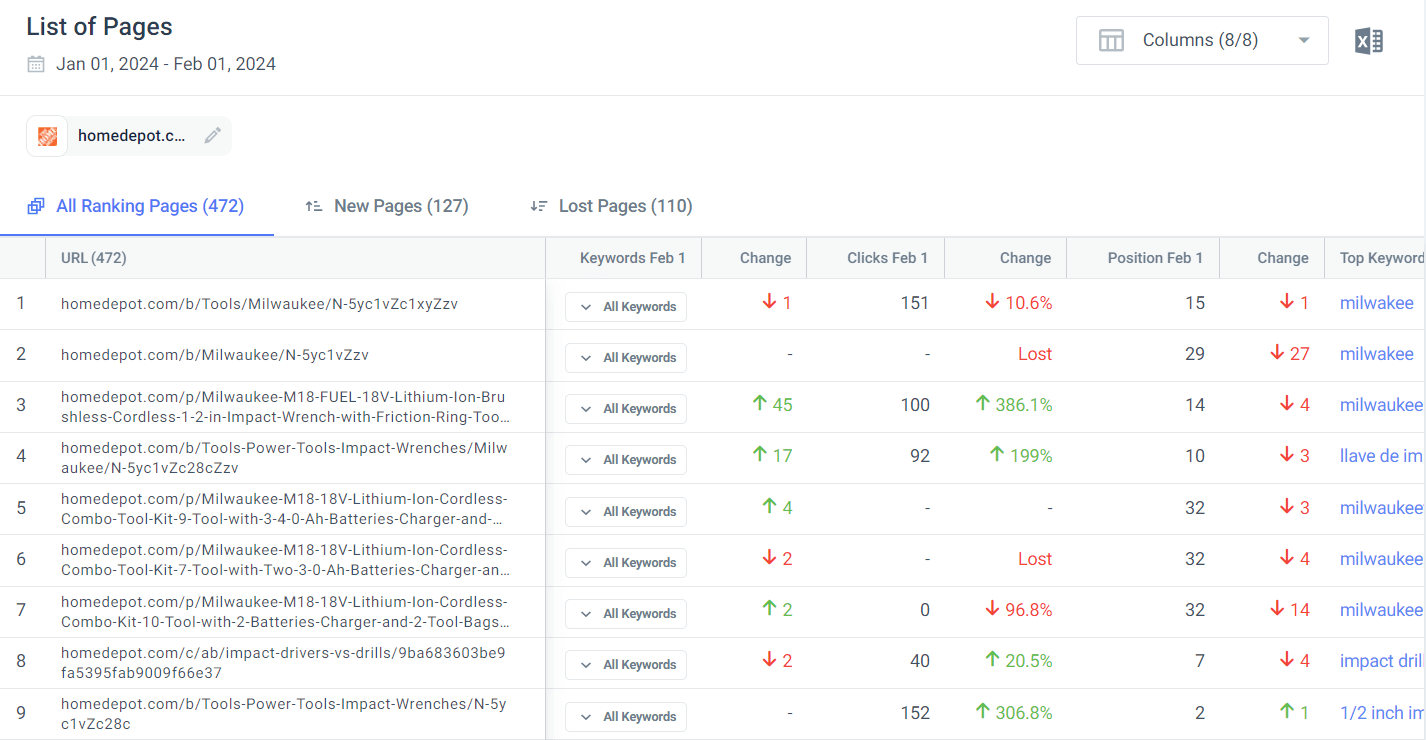
Task: Click the descending sort icon beside Lost Pages
Action: [539, 206]
